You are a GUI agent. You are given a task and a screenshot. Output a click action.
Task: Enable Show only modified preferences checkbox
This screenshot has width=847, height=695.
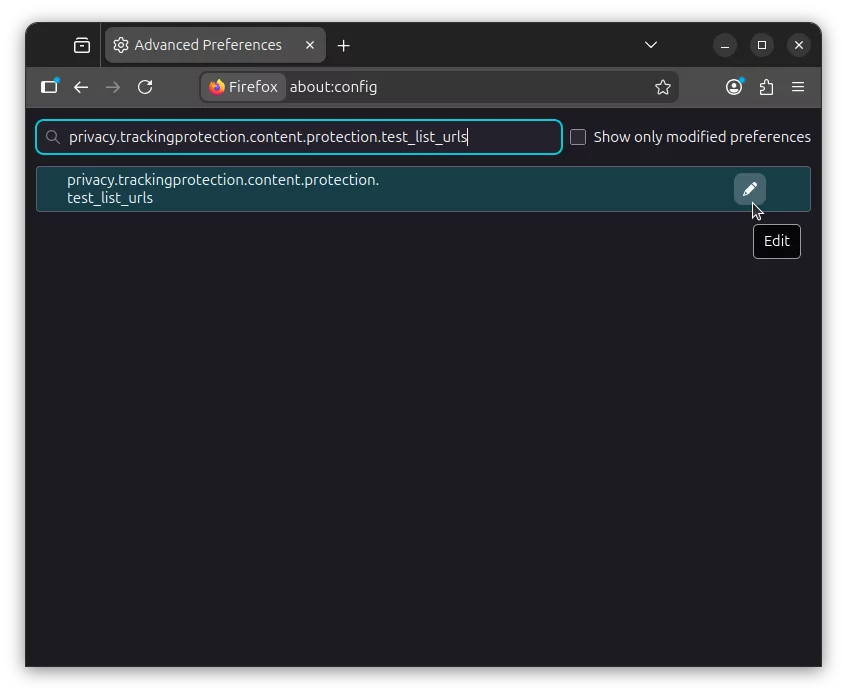578,137
